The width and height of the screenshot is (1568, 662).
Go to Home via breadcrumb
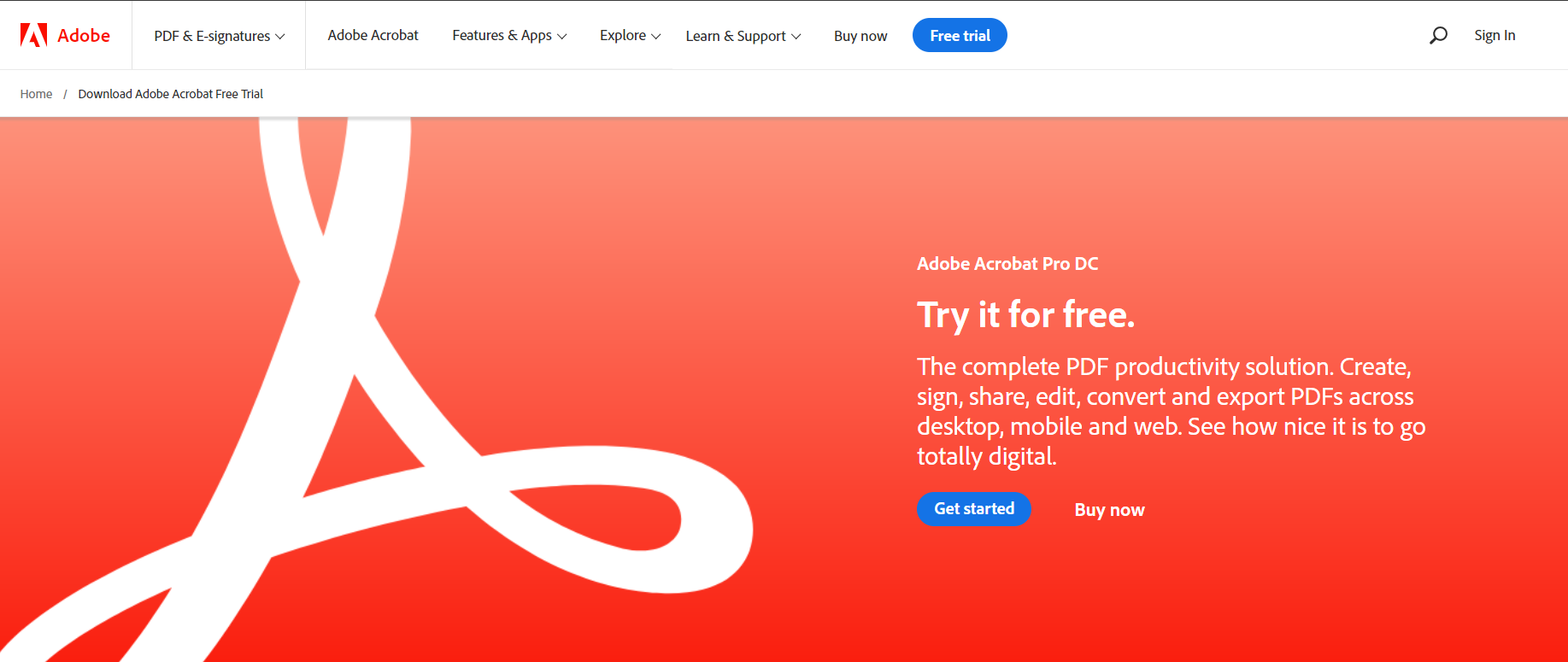tap(36, 94)
